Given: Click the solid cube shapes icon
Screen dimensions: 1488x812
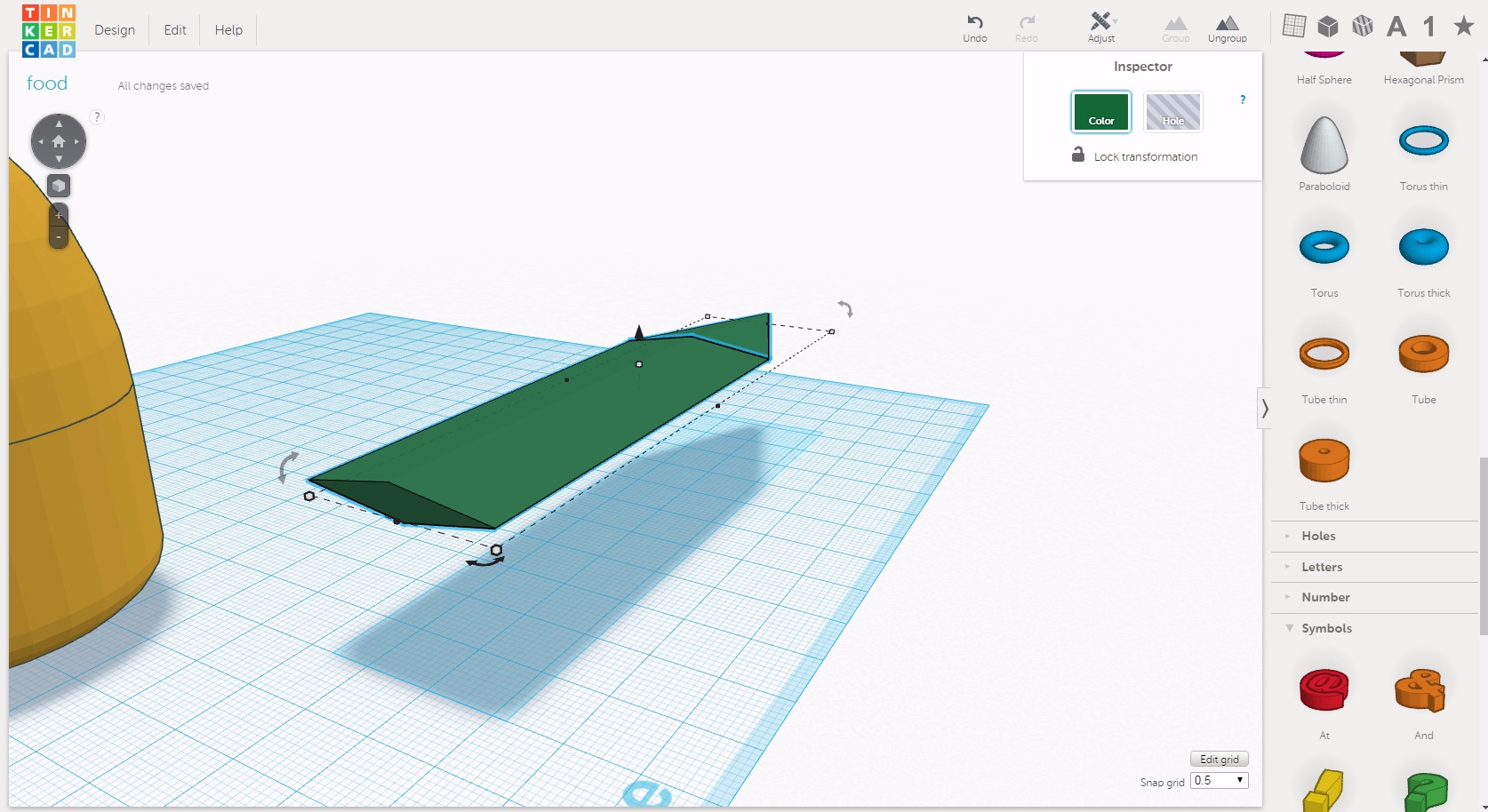Looking at the screenshot, I should click(x=1328, y=27).
